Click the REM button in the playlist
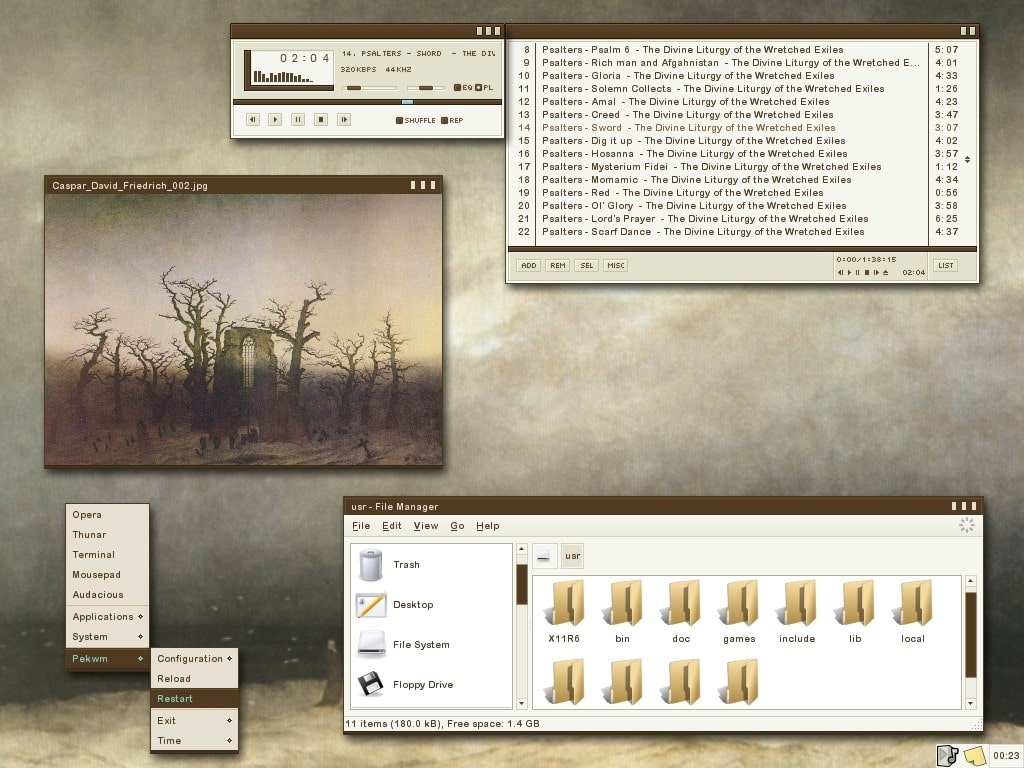The height and width of the screenshot is (768, 1024). click(558, 265)
